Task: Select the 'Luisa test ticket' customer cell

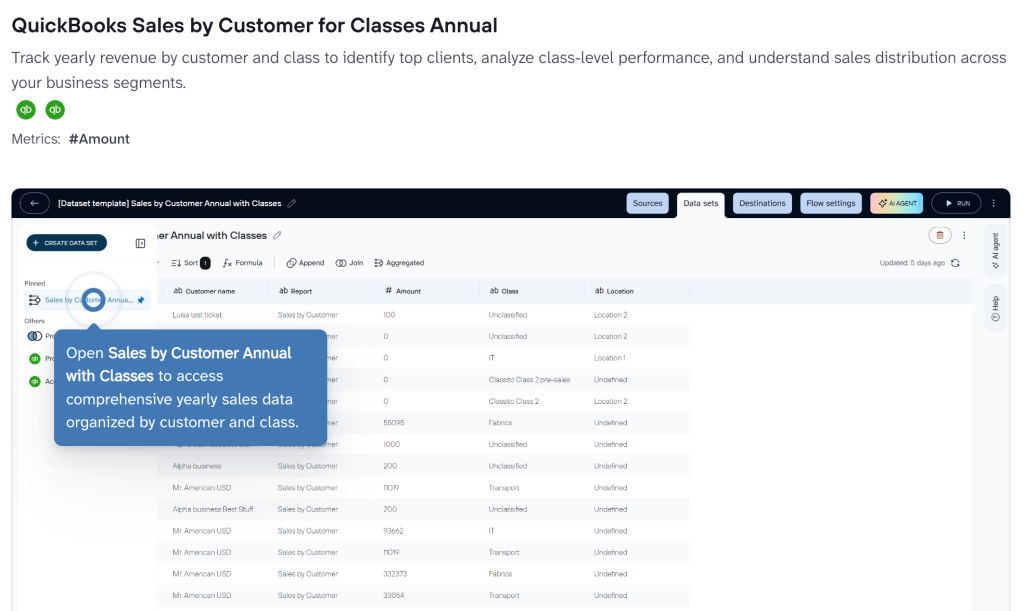Action: pyautogui.click(x=197, y=315)
